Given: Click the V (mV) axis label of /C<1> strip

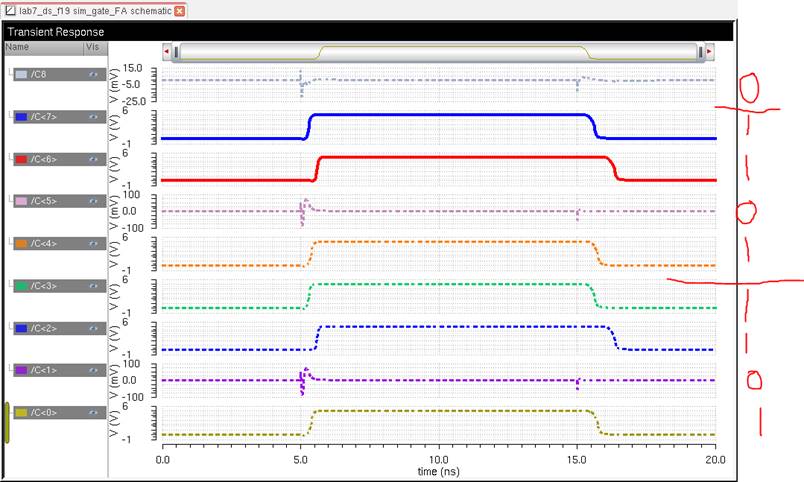Looking at the screenshot, I should [x=114, y=380].
